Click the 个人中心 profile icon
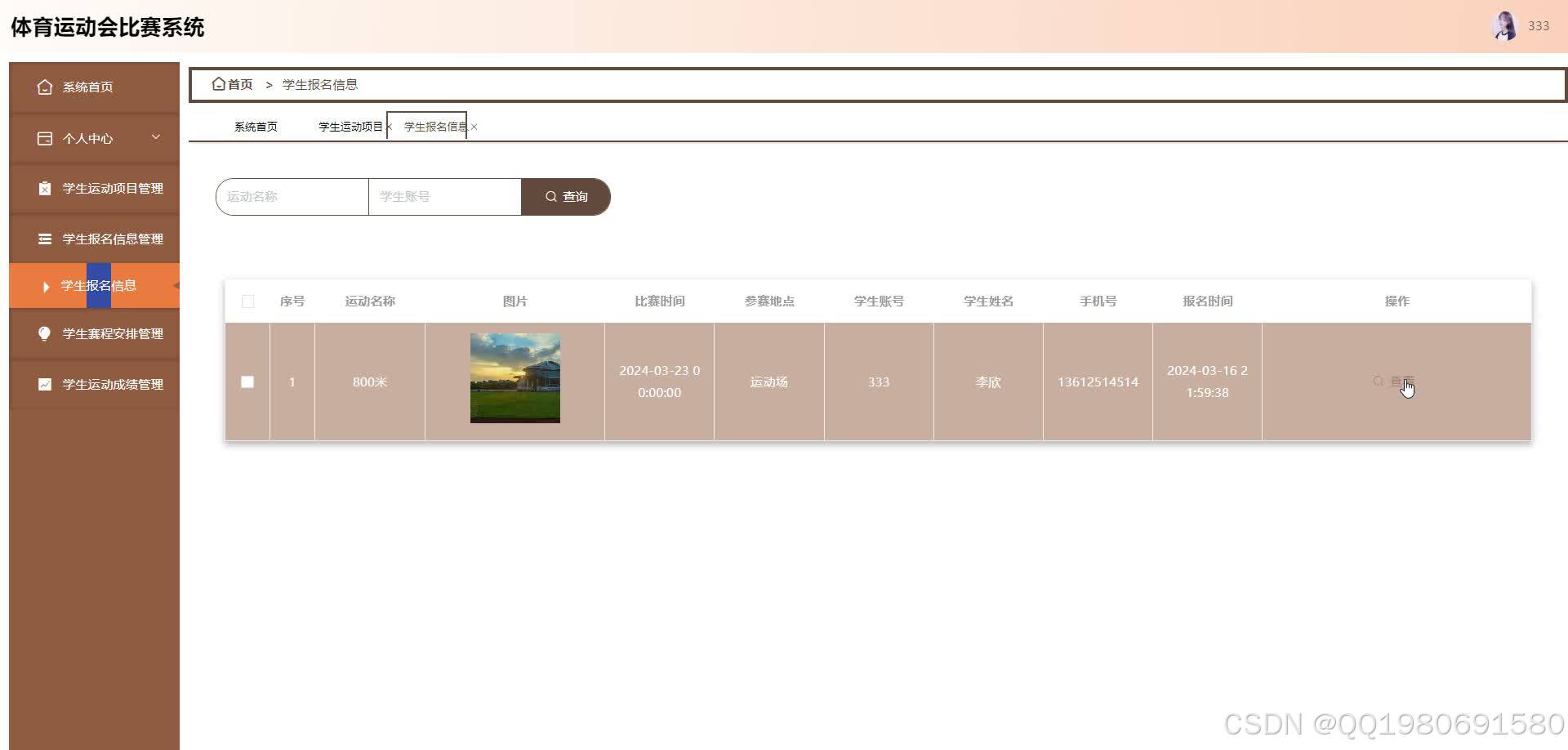1568x750 pixels. [45, 138]
